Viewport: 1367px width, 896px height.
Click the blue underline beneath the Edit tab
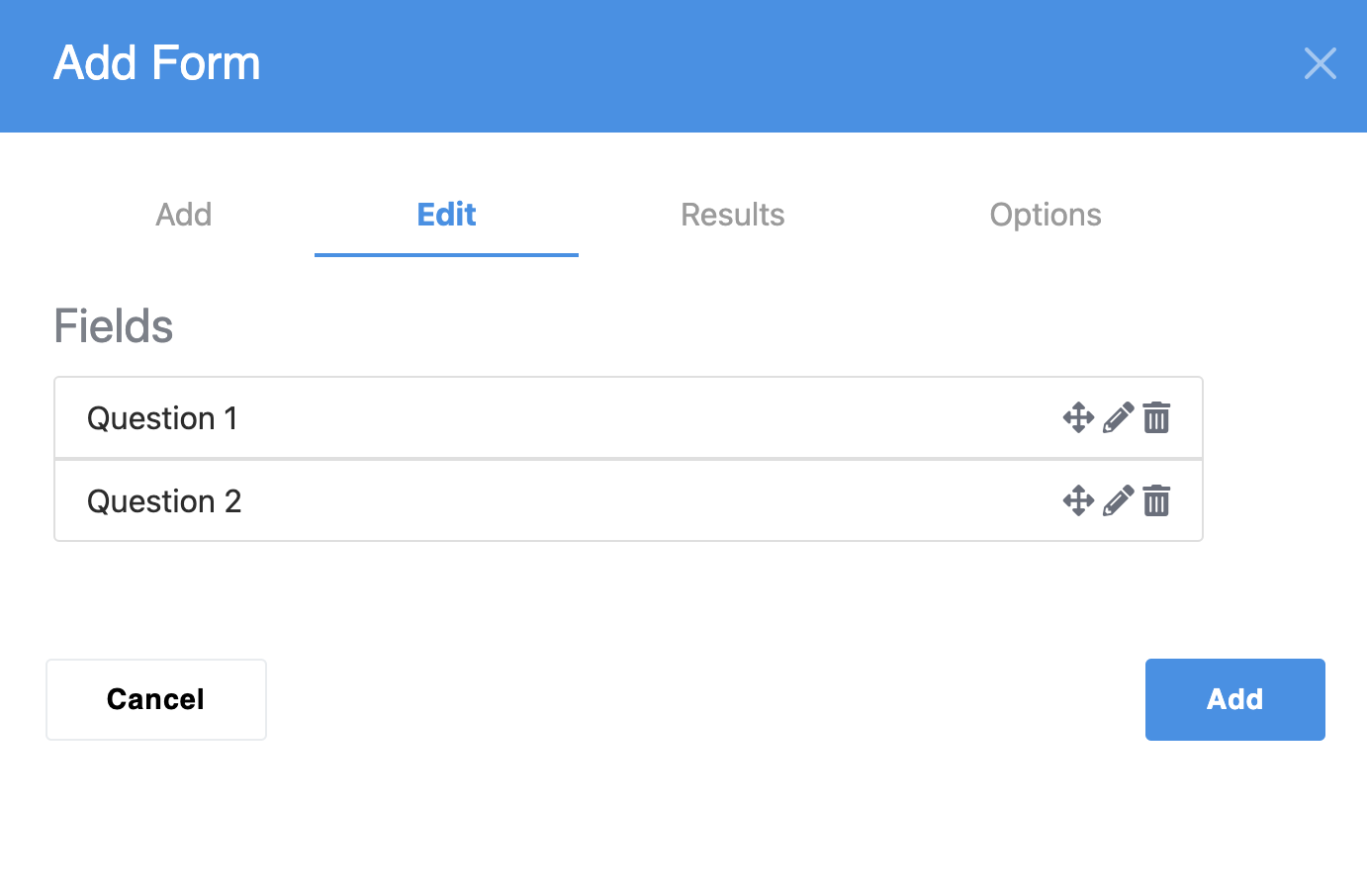[x=446, y=254]
